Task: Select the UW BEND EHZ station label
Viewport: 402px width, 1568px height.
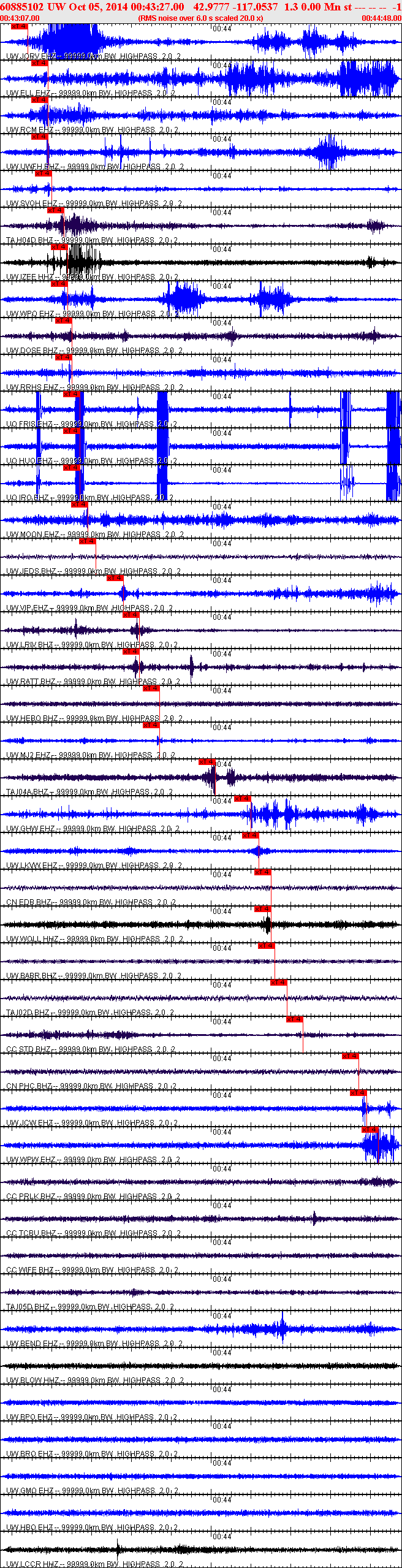Action: point(32,1344)
